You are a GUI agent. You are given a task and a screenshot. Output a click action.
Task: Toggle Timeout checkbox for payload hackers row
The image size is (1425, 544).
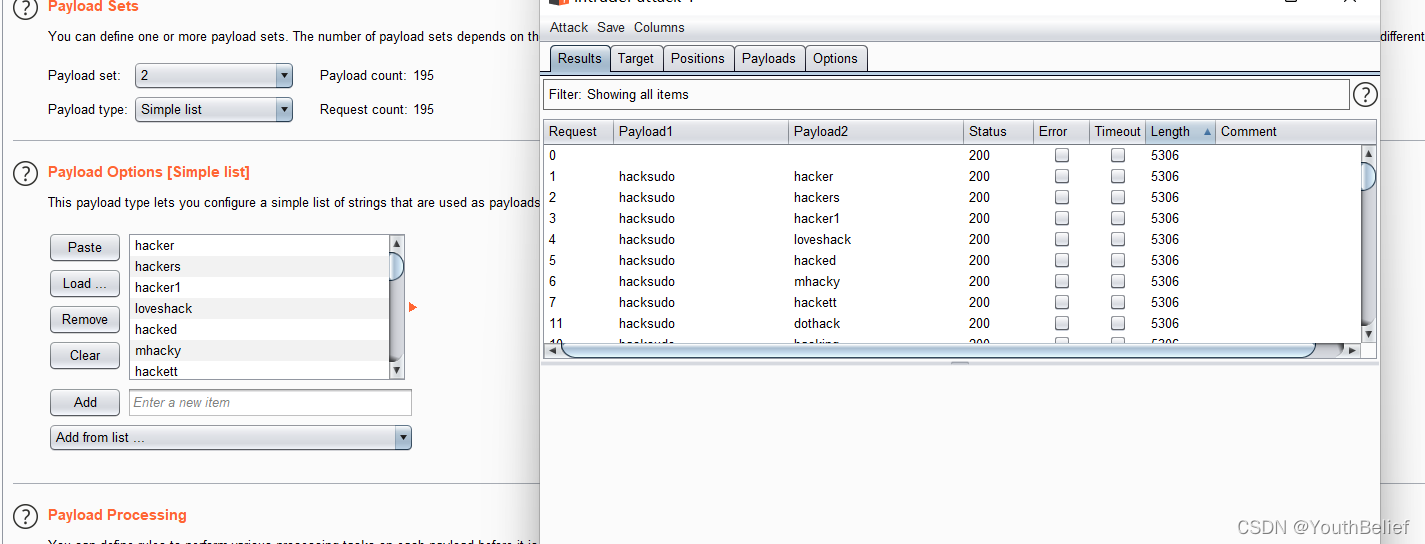tap(1117, 197)
